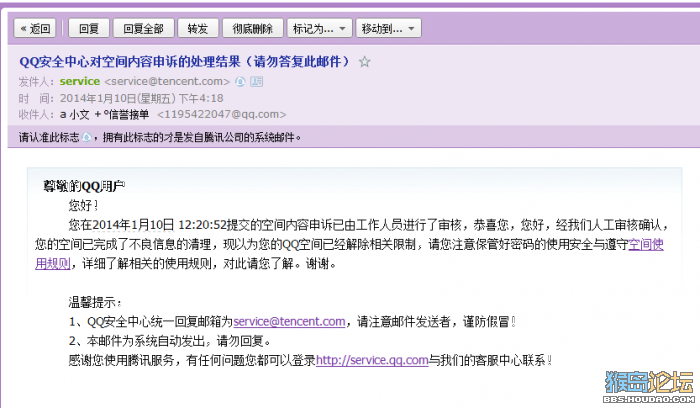The width and height of the screenshot is (700, 408).
Task: Star this email with the star icon
Action: click(364, 62)
